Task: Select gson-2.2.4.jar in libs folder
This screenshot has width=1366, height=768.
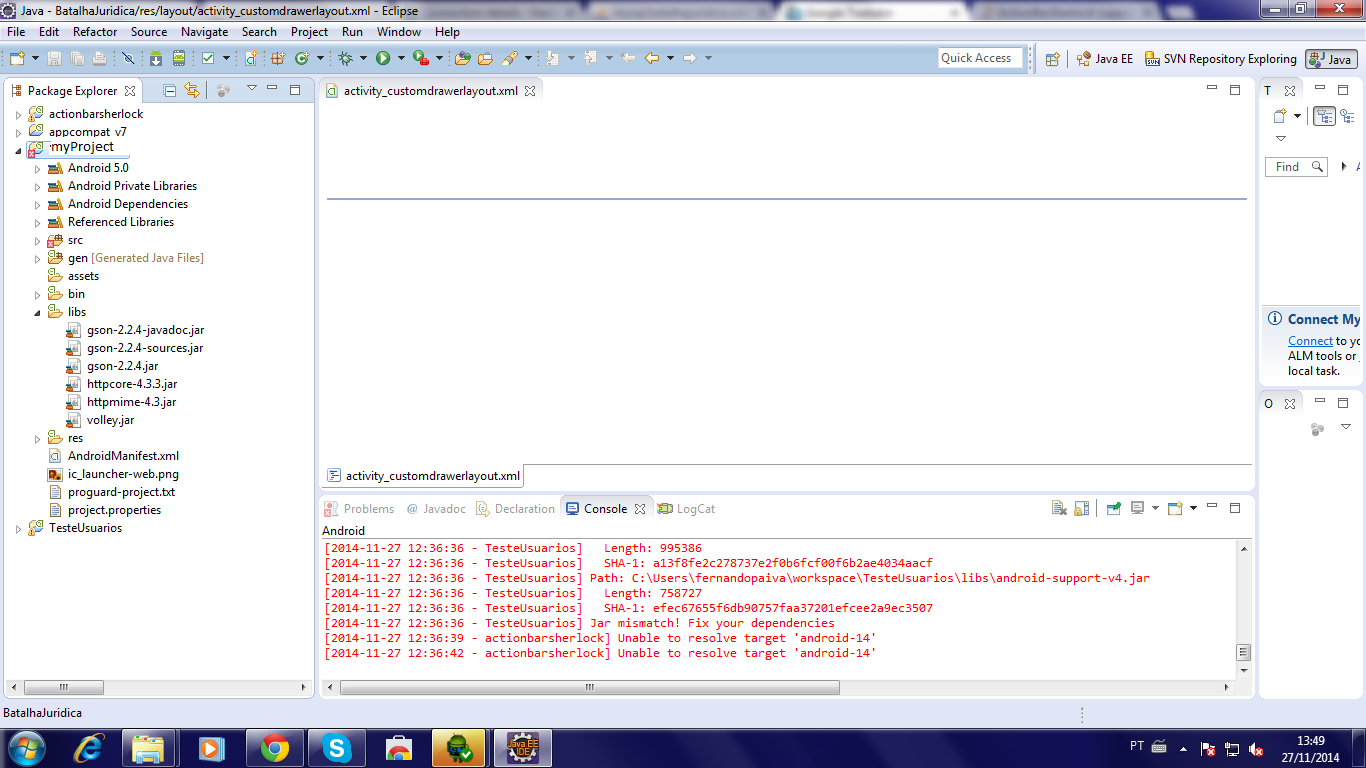Action: (x=122, y=366)
